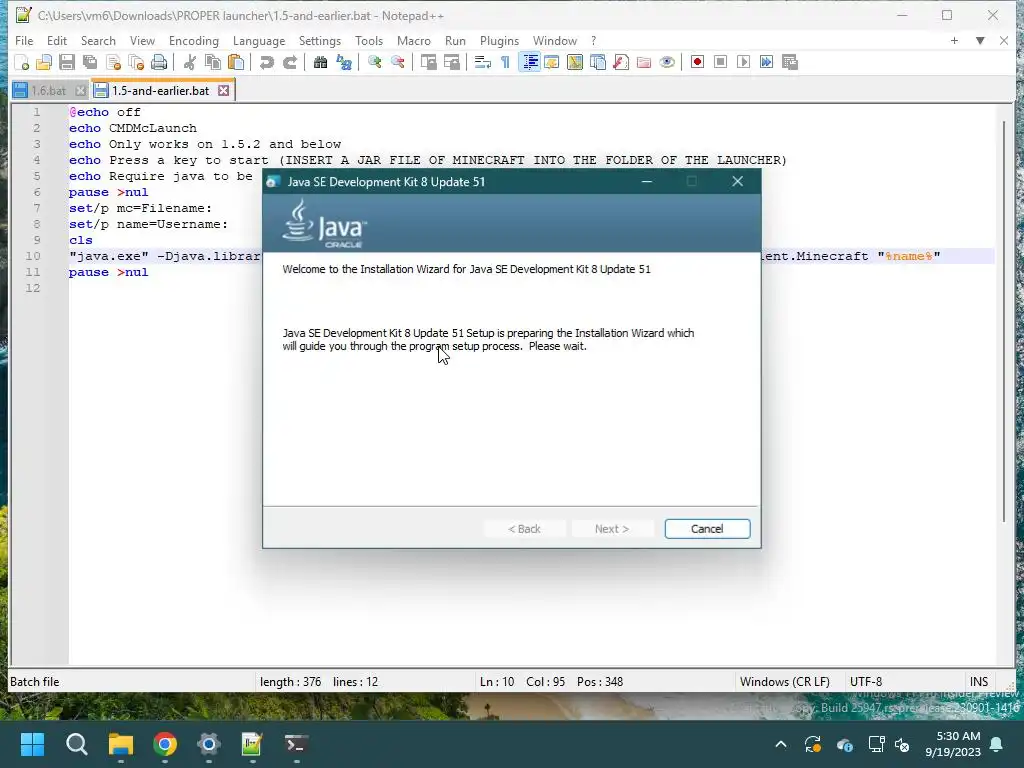This screenshot has width=1024, height=768.
Task: Open taskbar Search
Action: click(x=76, y=744)
